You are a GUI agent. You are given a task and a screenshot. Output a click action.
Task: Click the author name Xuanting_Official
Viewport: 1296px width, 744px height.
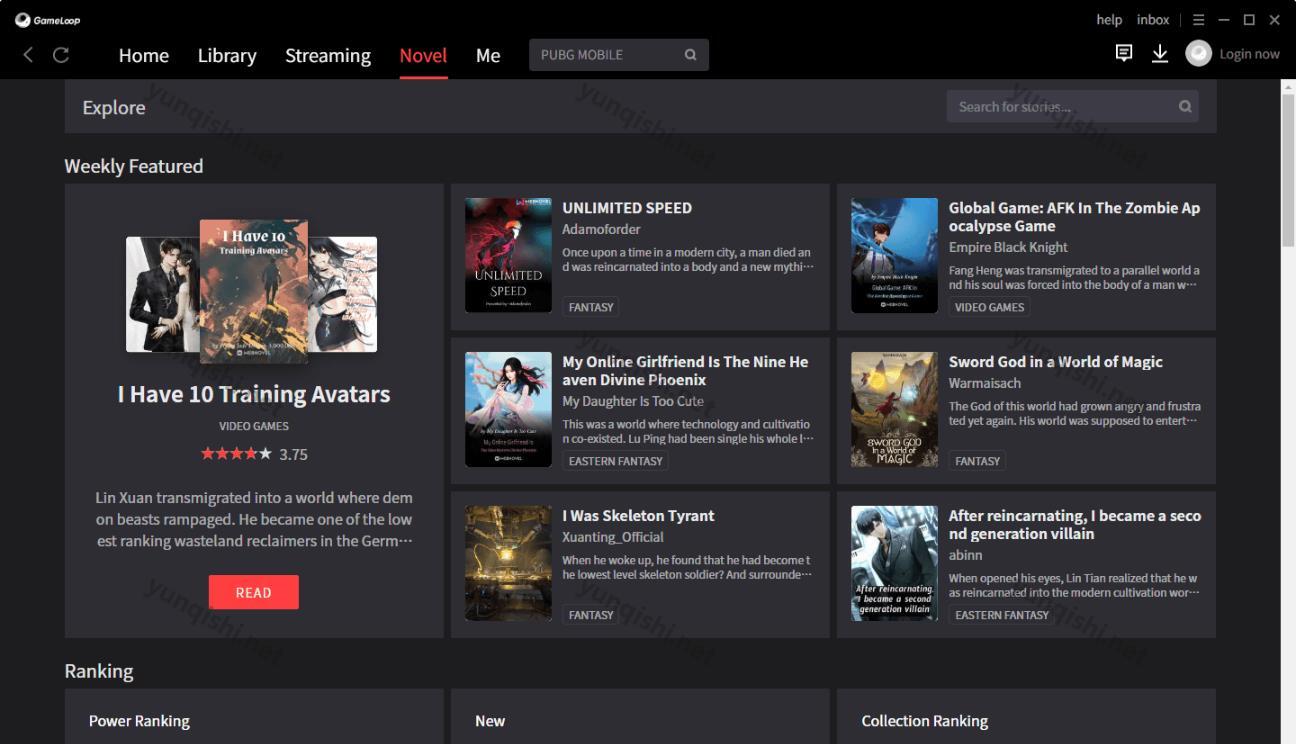pyautogui.click(x=613, y=537)
